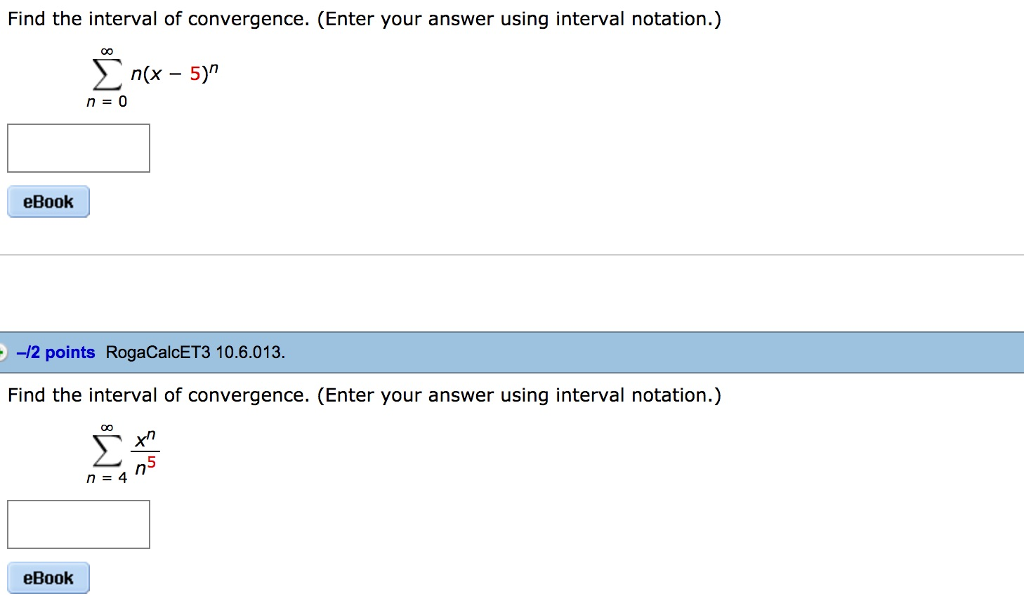The height and width of the screenshot is (615, 1024).
Task: Click the summation symbol in the first series
Action: (x=106, y=73)
